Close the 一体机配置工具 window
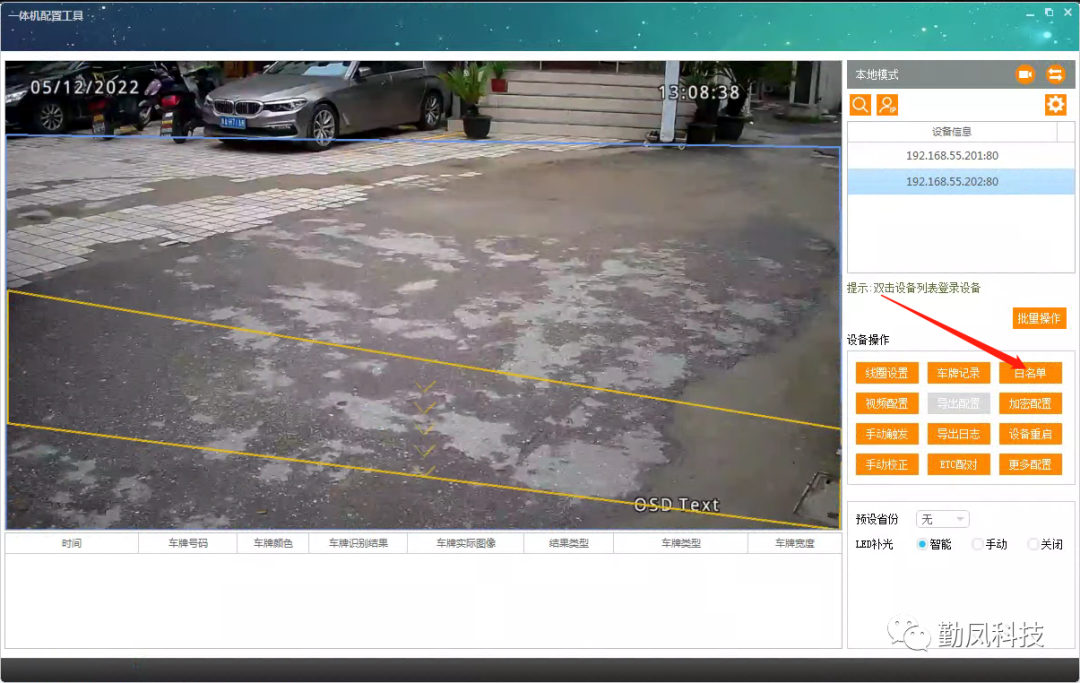 point(1068,12)
